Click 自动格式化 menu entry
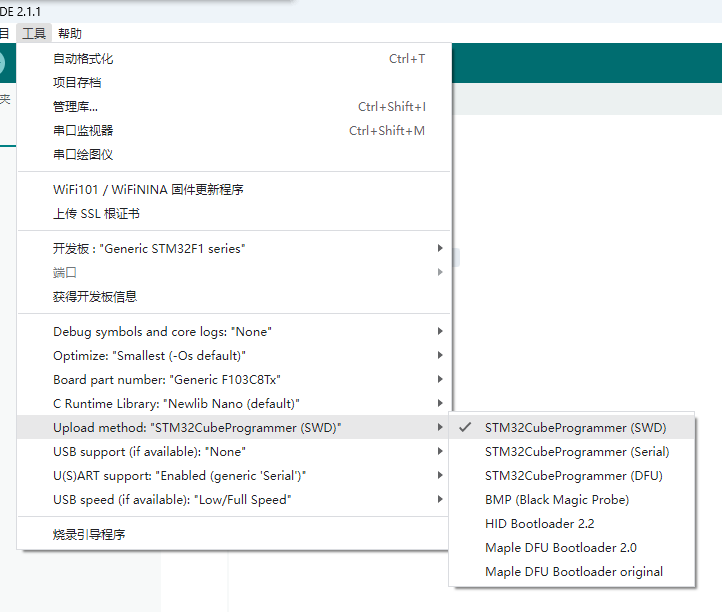The width and height of the screenshot is (722, 612). click(x=83, y=59)
